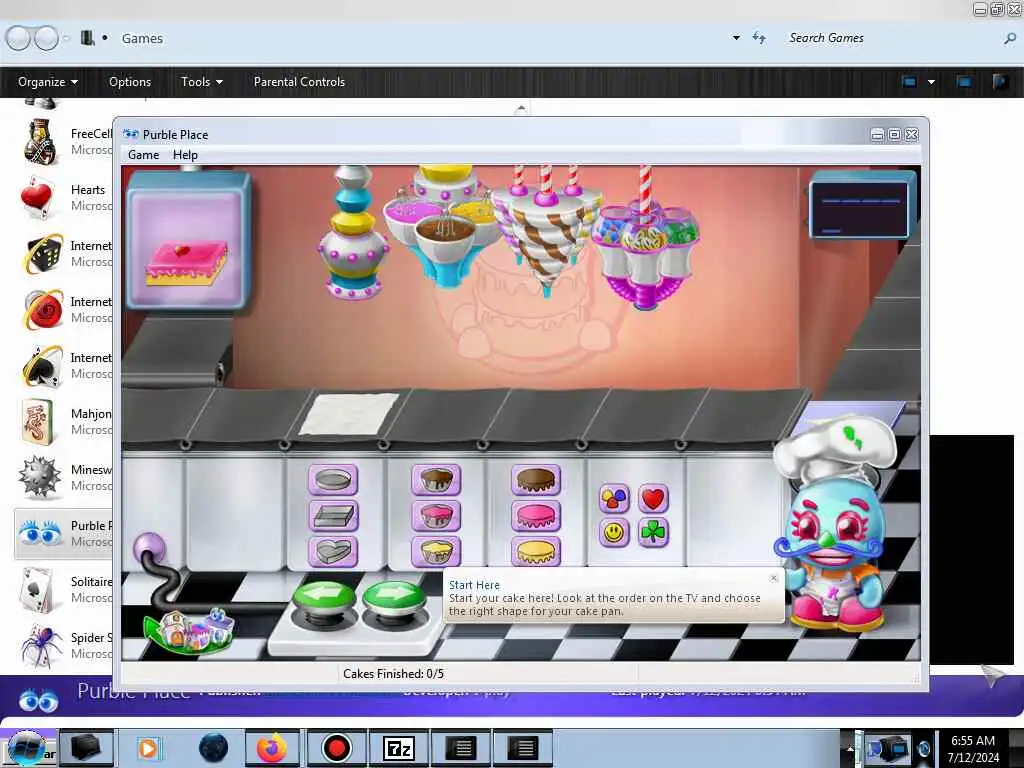Pick the chocolate icing layer button
The width and height of the screenshot is (1024, 768).
click(536, 480)
